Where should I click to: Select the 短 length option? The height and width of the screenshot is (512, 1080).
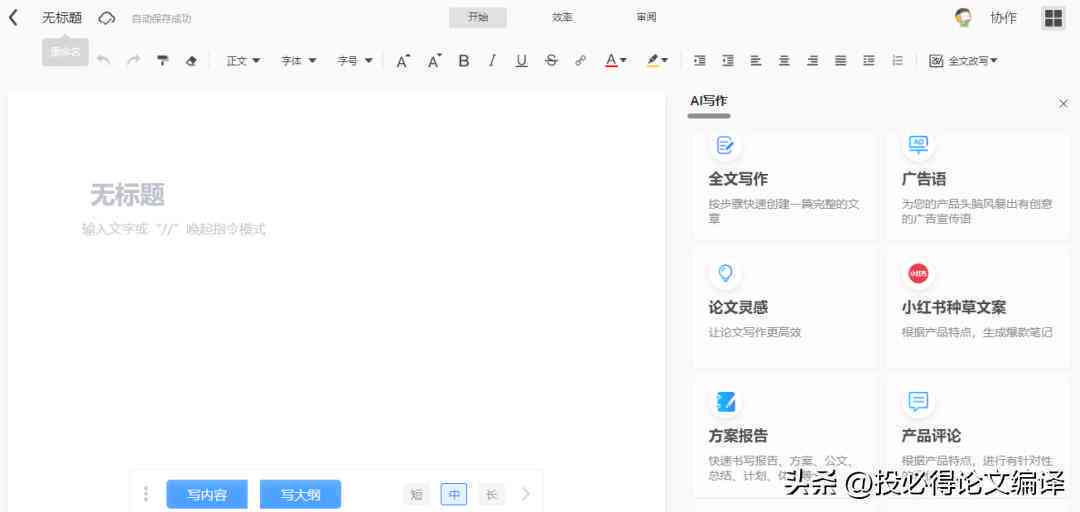coord(417,494)
